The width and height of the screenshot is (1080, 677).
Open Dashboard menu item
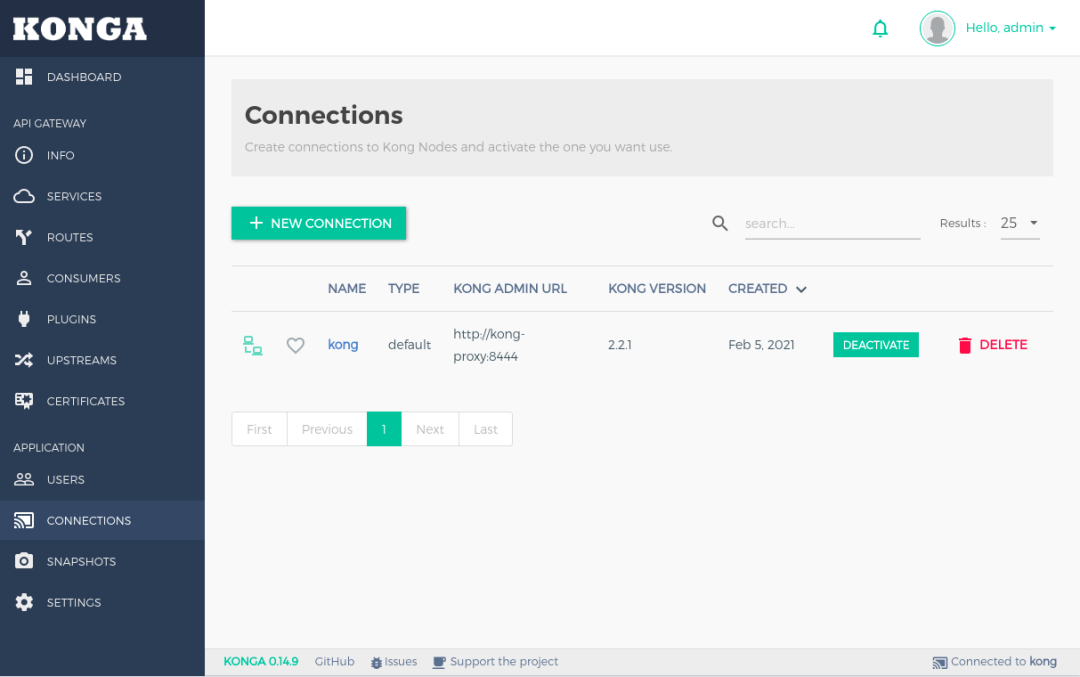click(102, 76)
